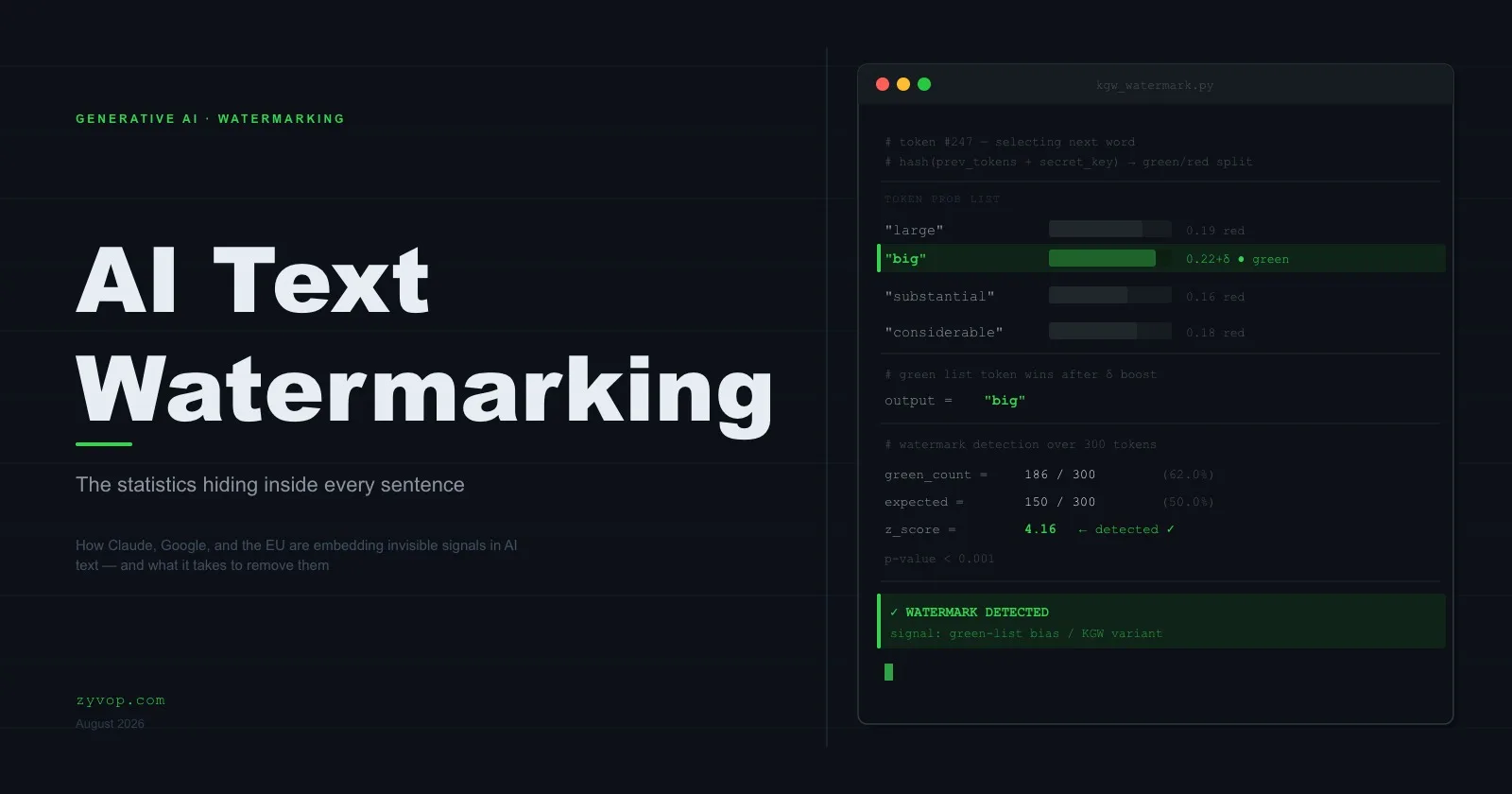
Task: Click the 'expected =' label
Action: (x=924, y=502)
